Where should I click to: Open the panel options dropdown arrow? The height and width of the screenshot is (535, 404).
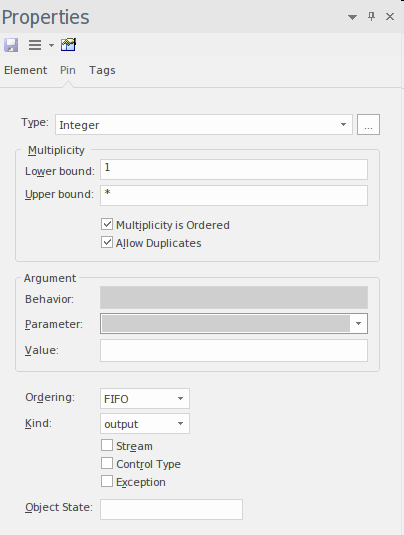352,17
